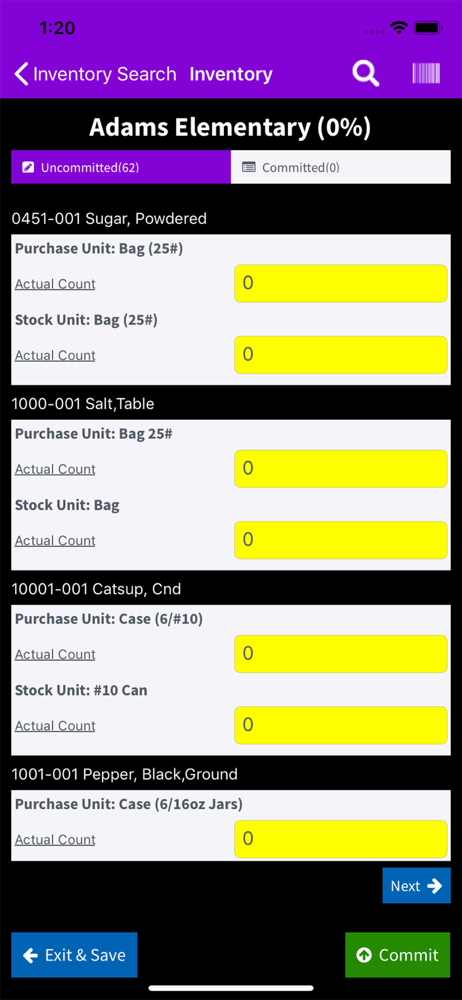Open the barcode scanner icon
The height and width of the screenshot is (1000, 462).
[x=426, y=73]
